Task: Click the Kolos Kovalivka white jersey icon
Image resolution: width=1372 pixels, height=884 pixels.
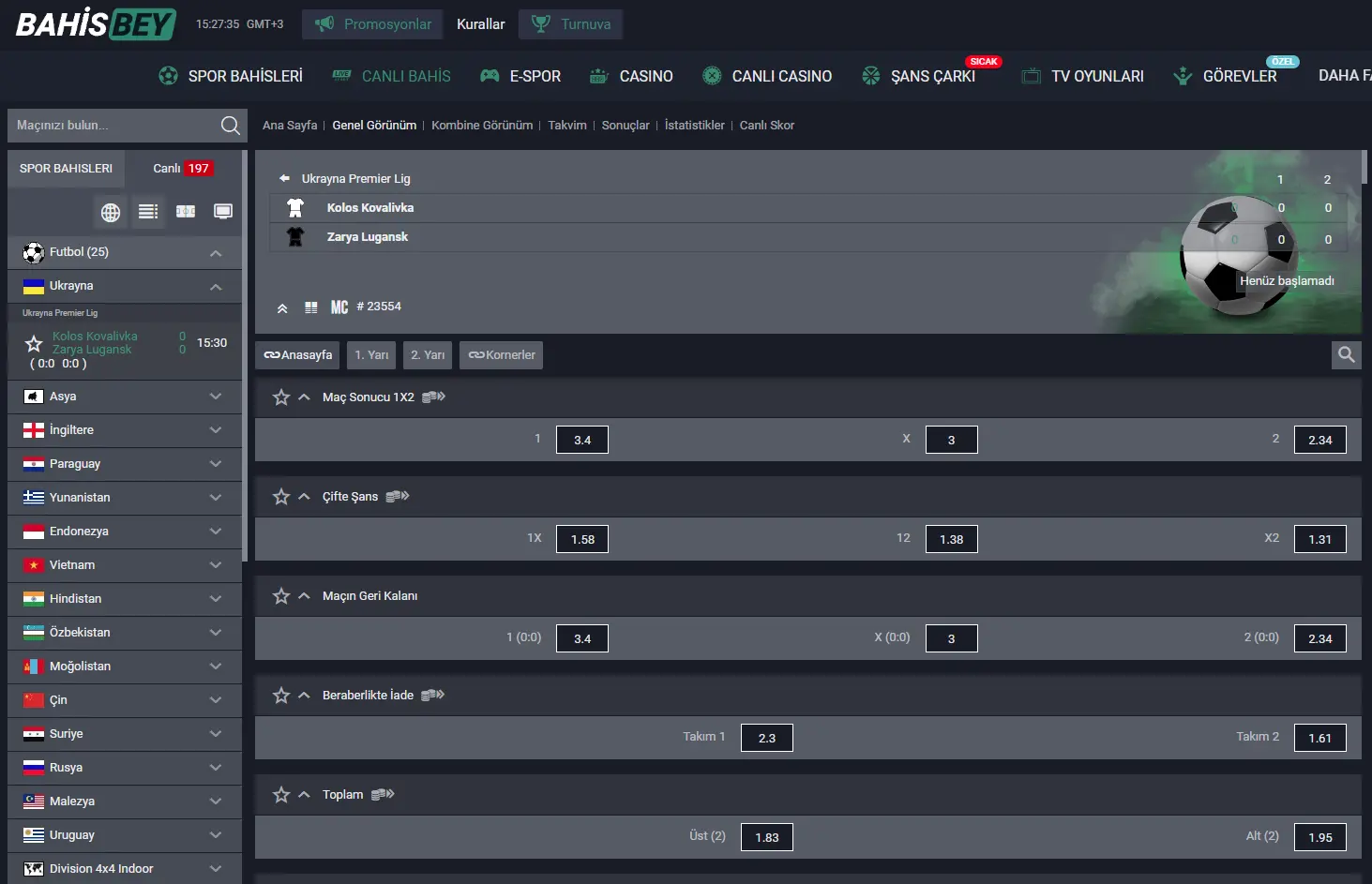Action: [295, 208]
